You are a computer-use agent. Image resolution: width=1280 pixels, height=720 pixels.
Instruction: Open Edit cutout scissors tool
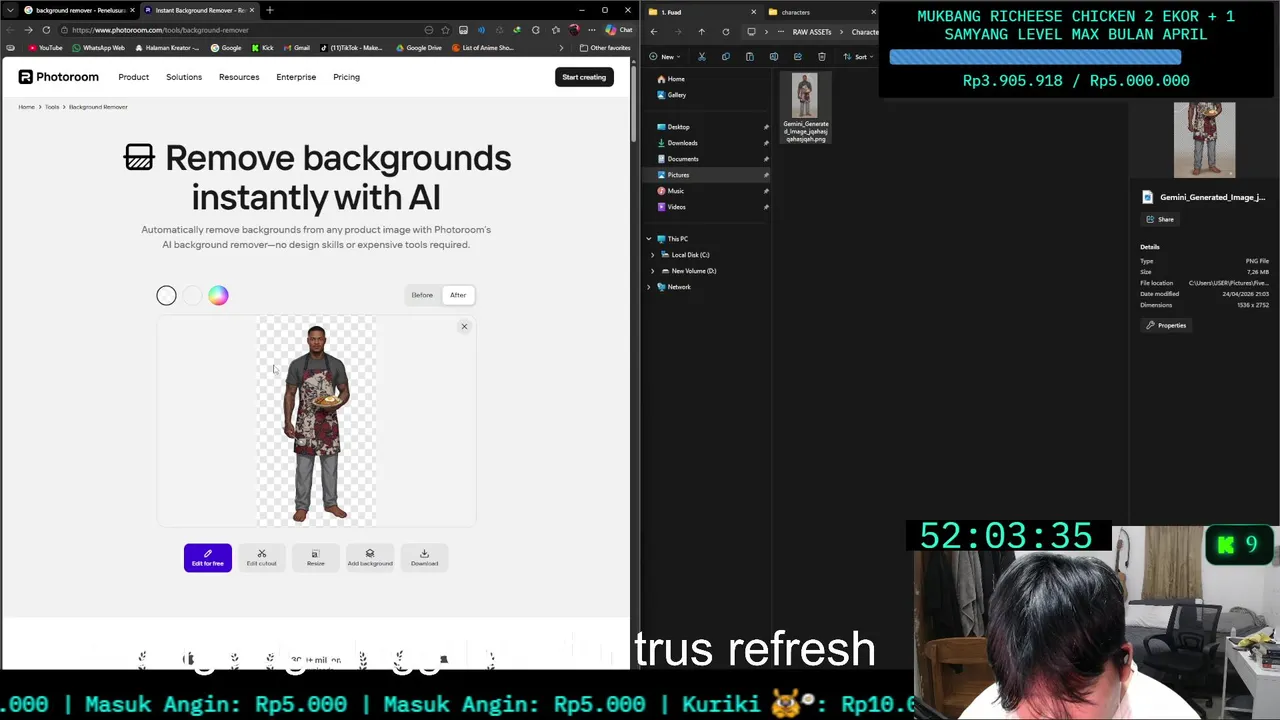tap(262, 557)
